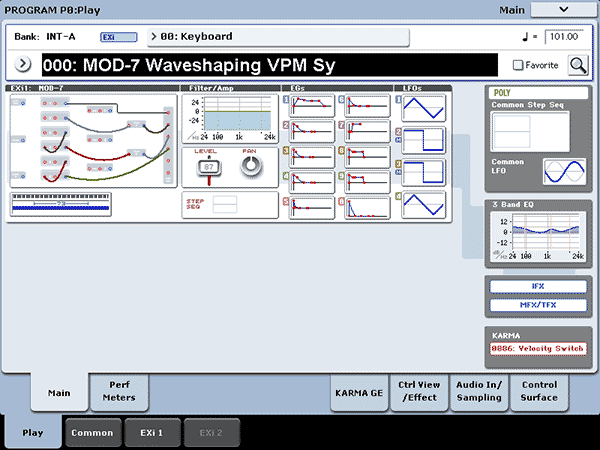Click the Pan knob
600x450 pixels.
click(250, 167)
